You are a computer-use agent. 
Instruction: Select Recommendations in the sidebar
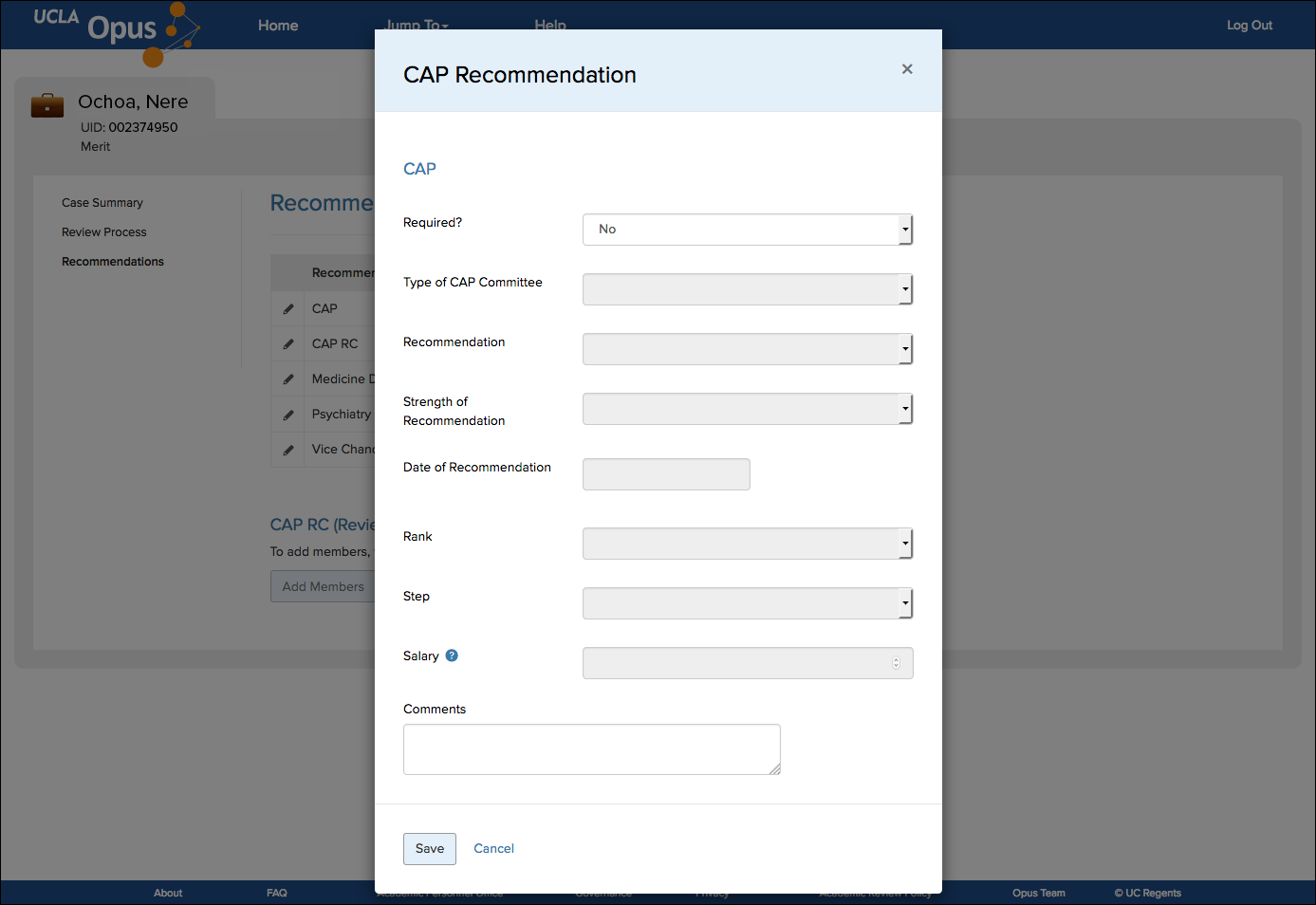click(x=113, y=262)
